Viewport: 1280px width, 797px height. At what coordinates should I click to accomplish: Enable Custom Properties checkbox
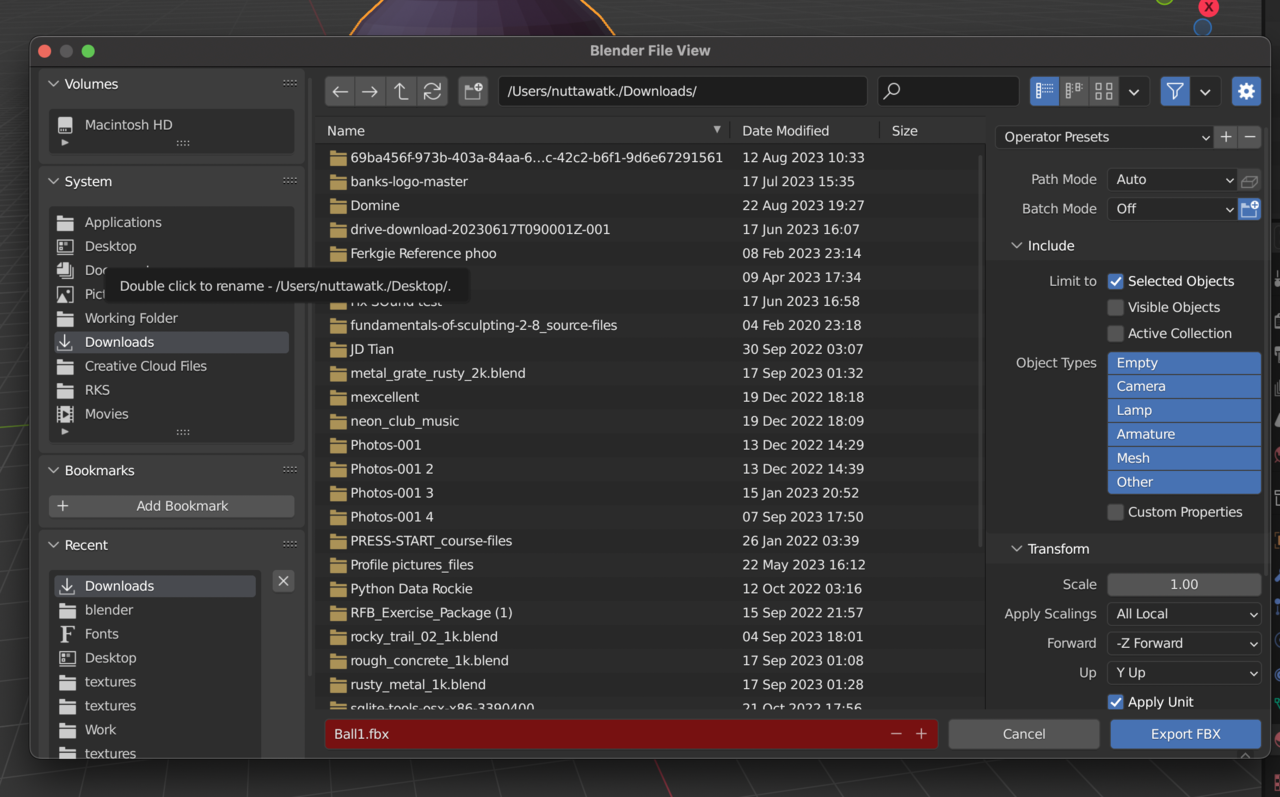point(1116,512)
